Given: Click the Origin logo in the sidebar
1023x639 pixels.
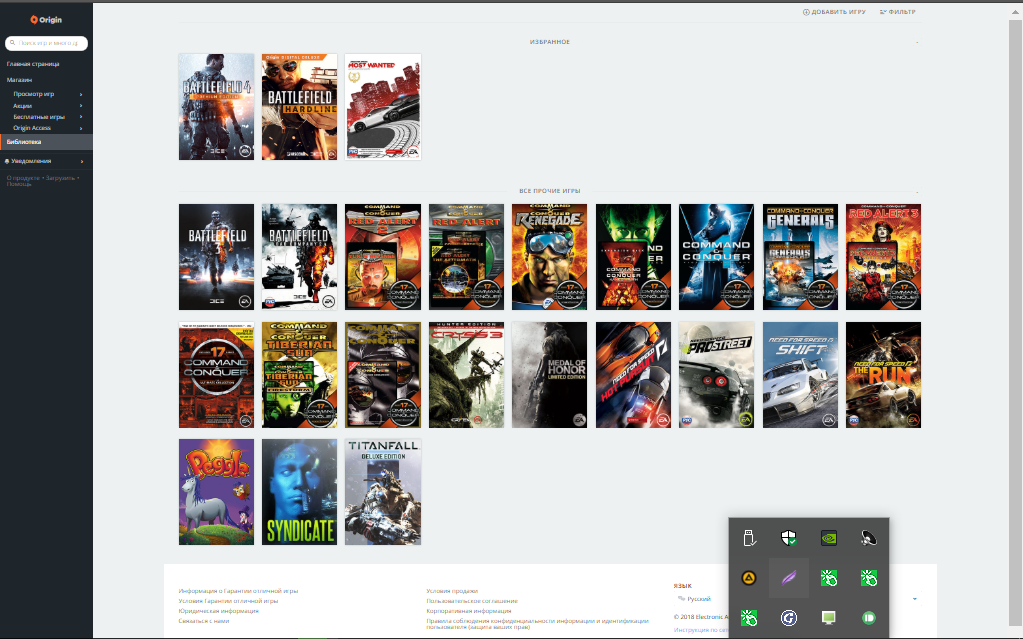Looking at the screenshot, I should pos(46,19).
